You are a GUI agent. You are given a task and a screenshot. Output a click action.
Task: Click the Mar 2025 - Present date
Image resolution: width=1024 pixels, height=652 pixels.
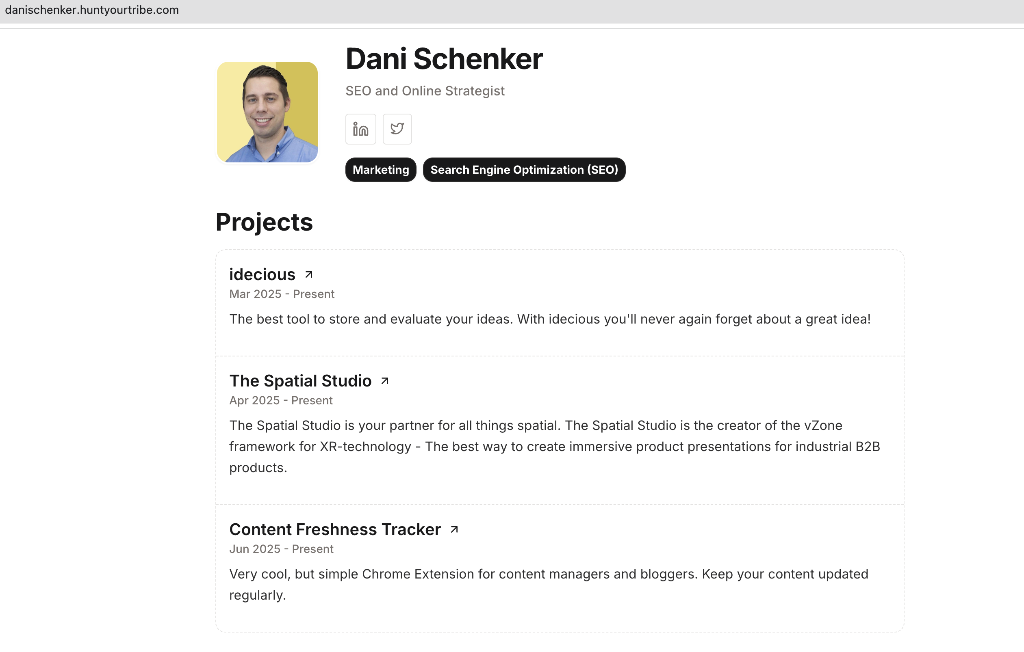281,294
